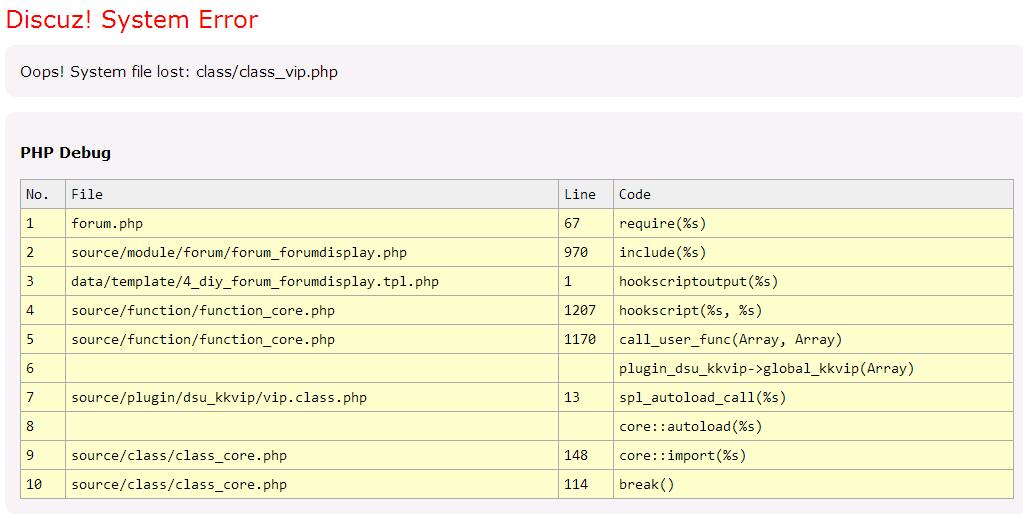This screenshot has width=1023, height=514.
Task: Click the 'PHP Debug' section title
Action: tap(65, 153)
